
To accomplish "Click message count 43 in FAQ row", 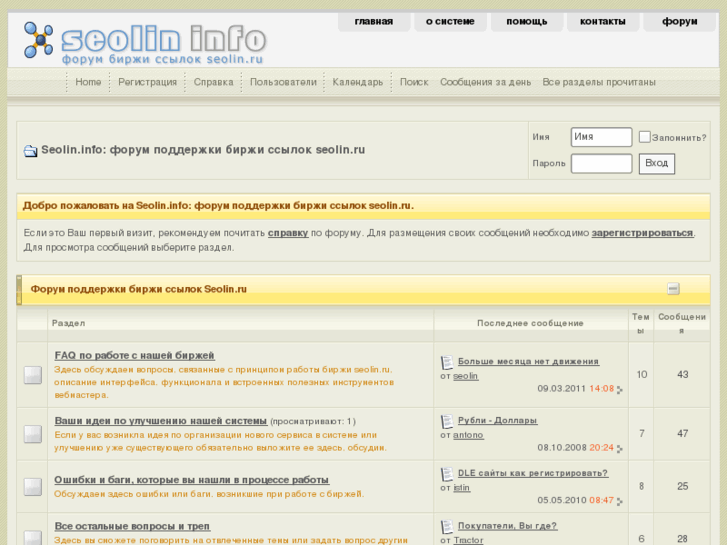I will (x=682, y=374).
